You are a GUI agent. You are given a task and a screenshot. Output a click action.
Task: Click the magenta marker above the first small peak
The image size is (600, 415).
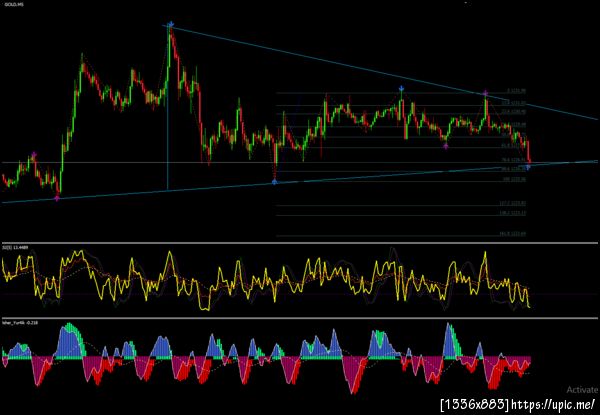coord(34,155)
